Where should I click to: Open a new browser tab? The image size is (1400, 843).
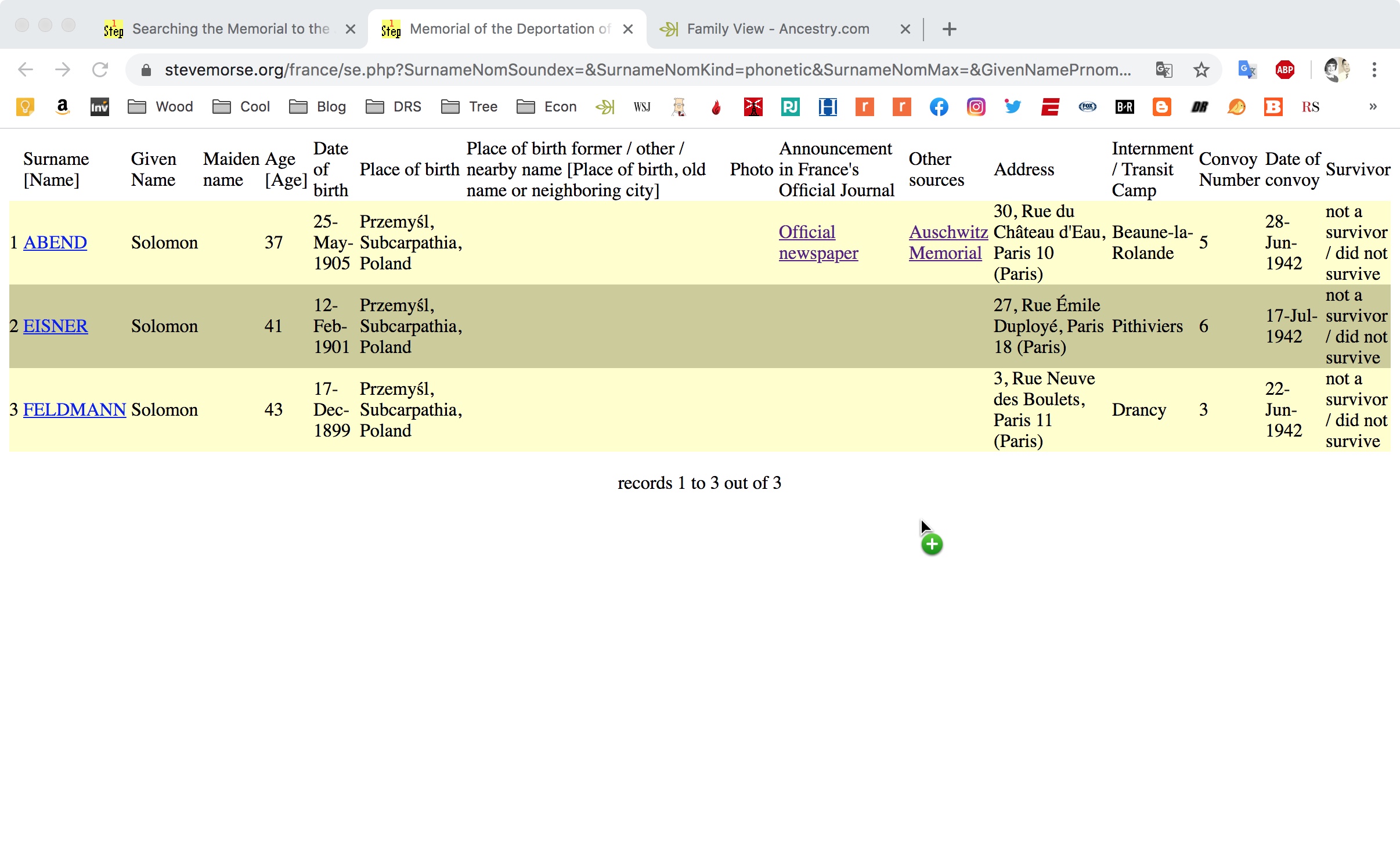[x=949, y=29]
